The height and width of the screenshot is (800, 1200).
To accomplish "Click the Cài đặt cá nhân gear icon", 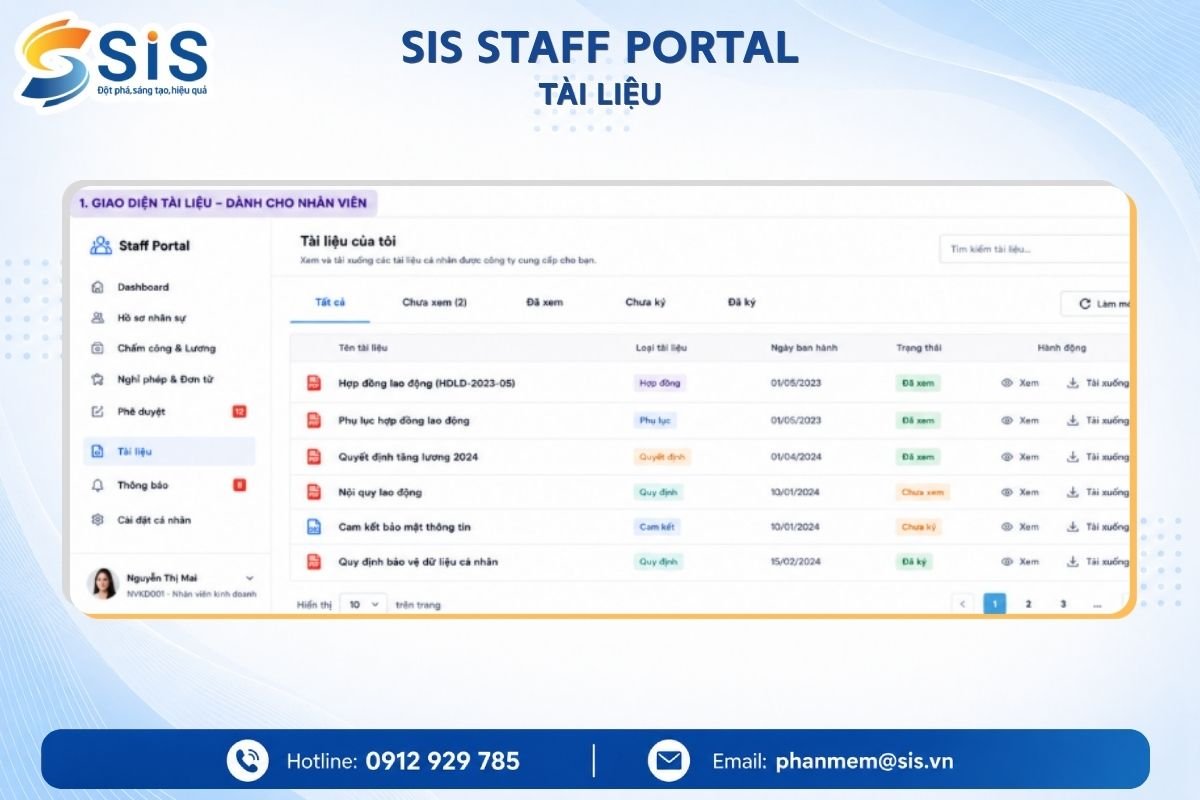I will click(x=98, y=520).
